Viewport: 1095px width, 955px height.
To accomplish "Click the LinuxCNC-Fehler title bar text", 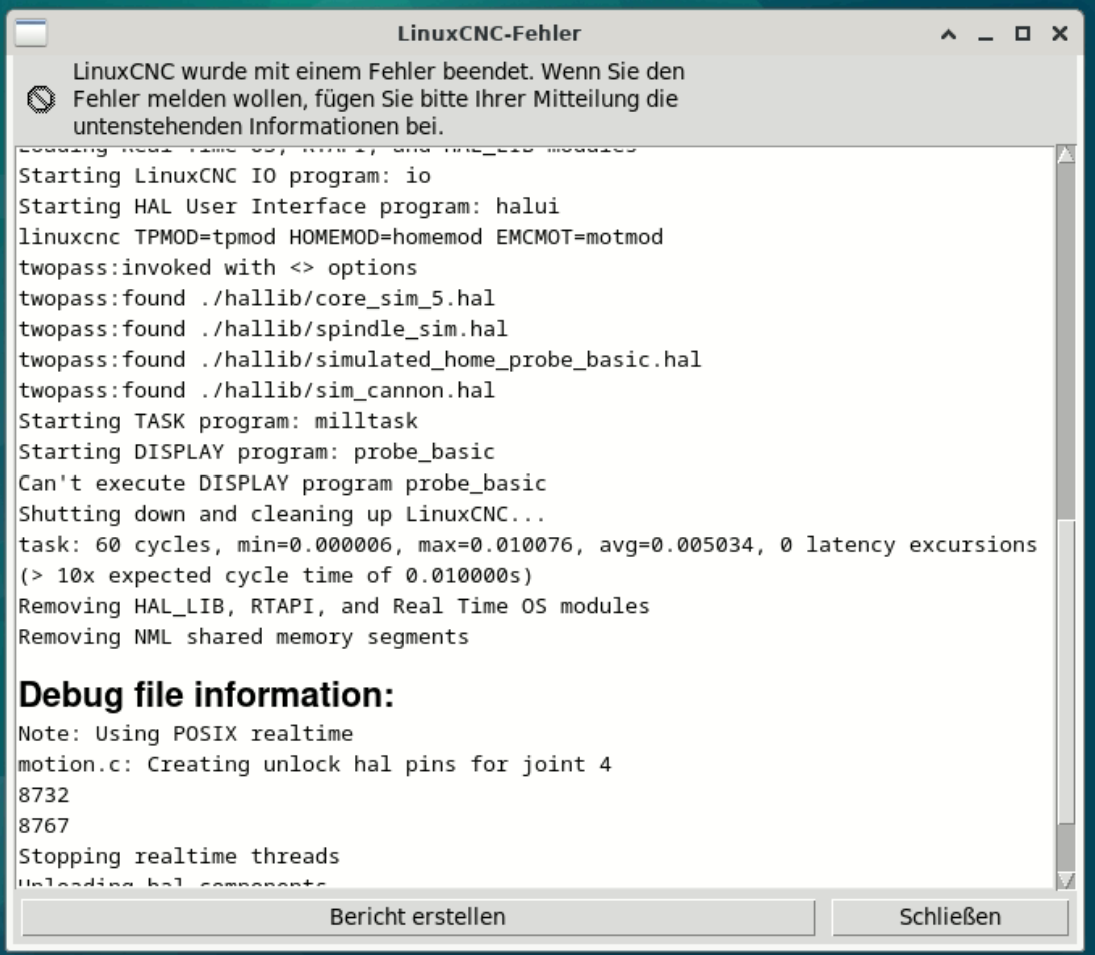I will pyautogui.click(x=489, y=34).
